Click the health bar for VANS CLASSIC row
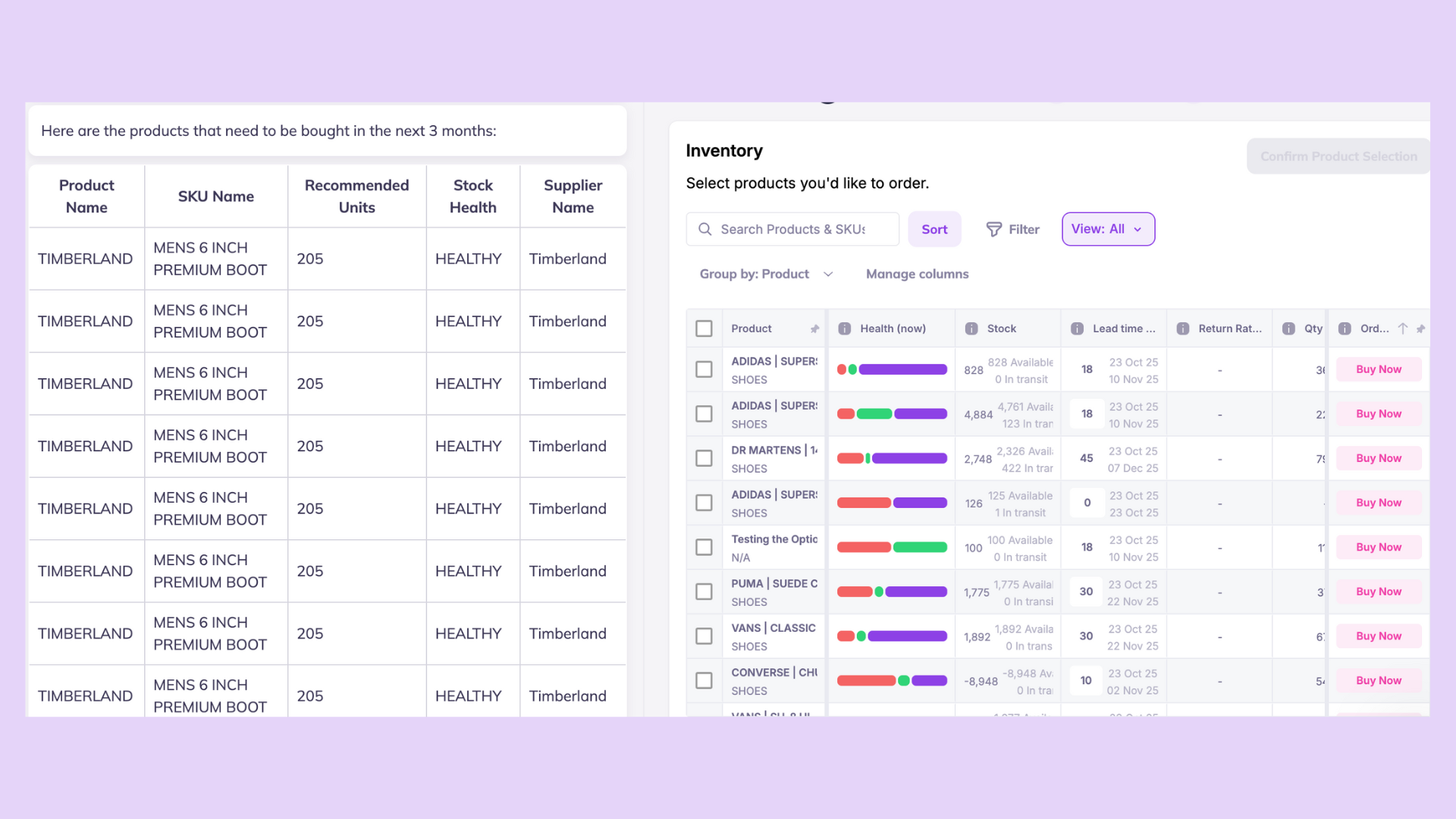The image size is (1456, 819). pos(892,636)
